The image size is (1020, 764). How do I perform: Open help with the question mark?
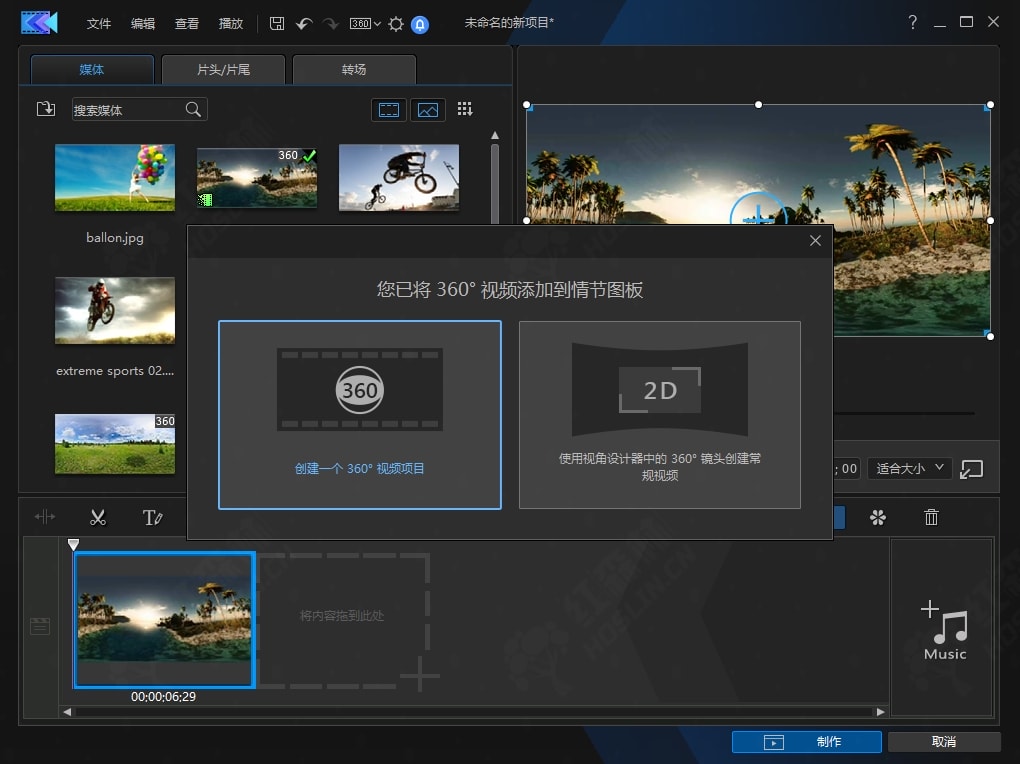[x=913, y=23]
